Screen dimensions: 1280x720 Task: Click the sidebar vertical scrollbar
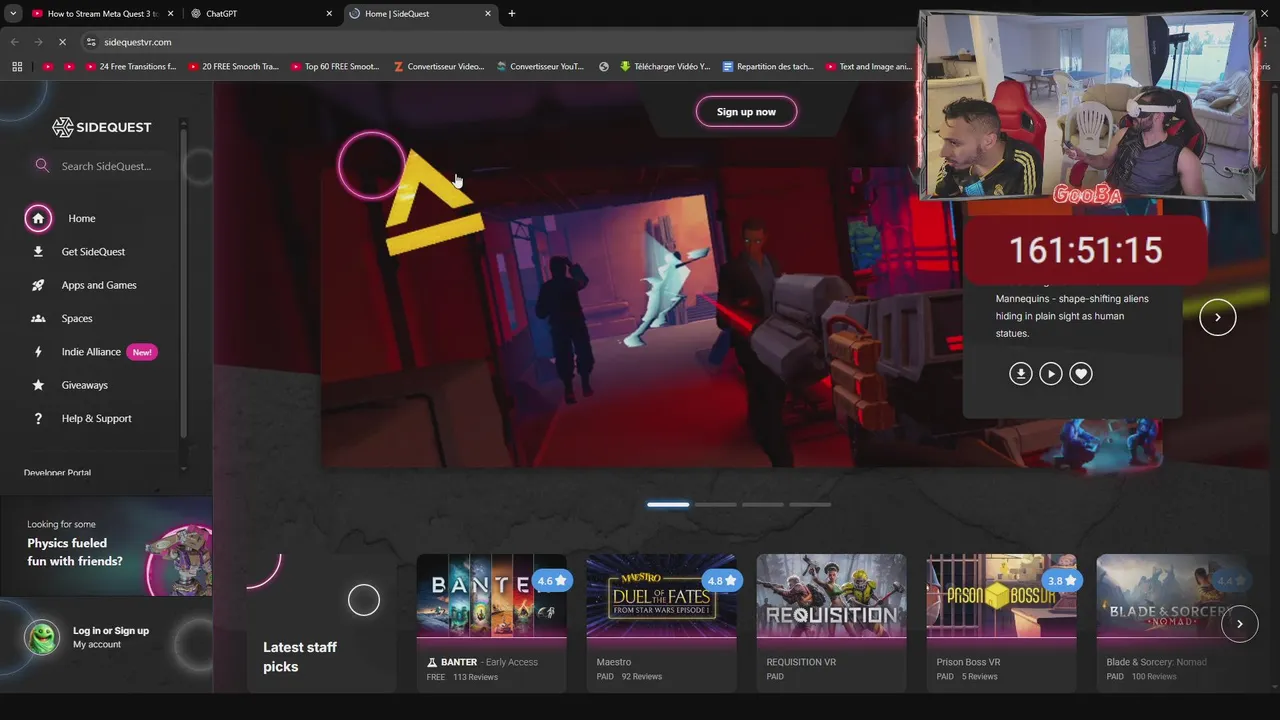(183, 280)
